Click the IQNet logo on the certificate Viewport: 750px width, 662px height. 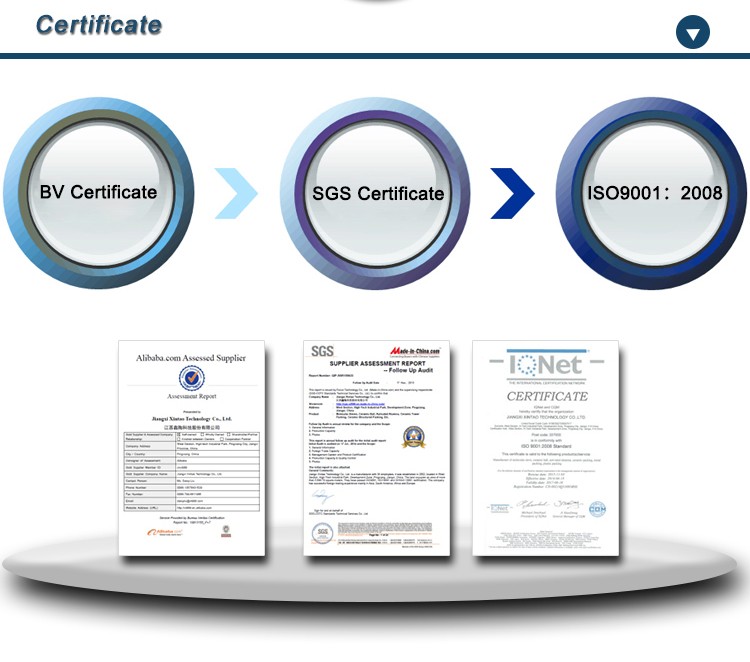[x=546, y=365]
